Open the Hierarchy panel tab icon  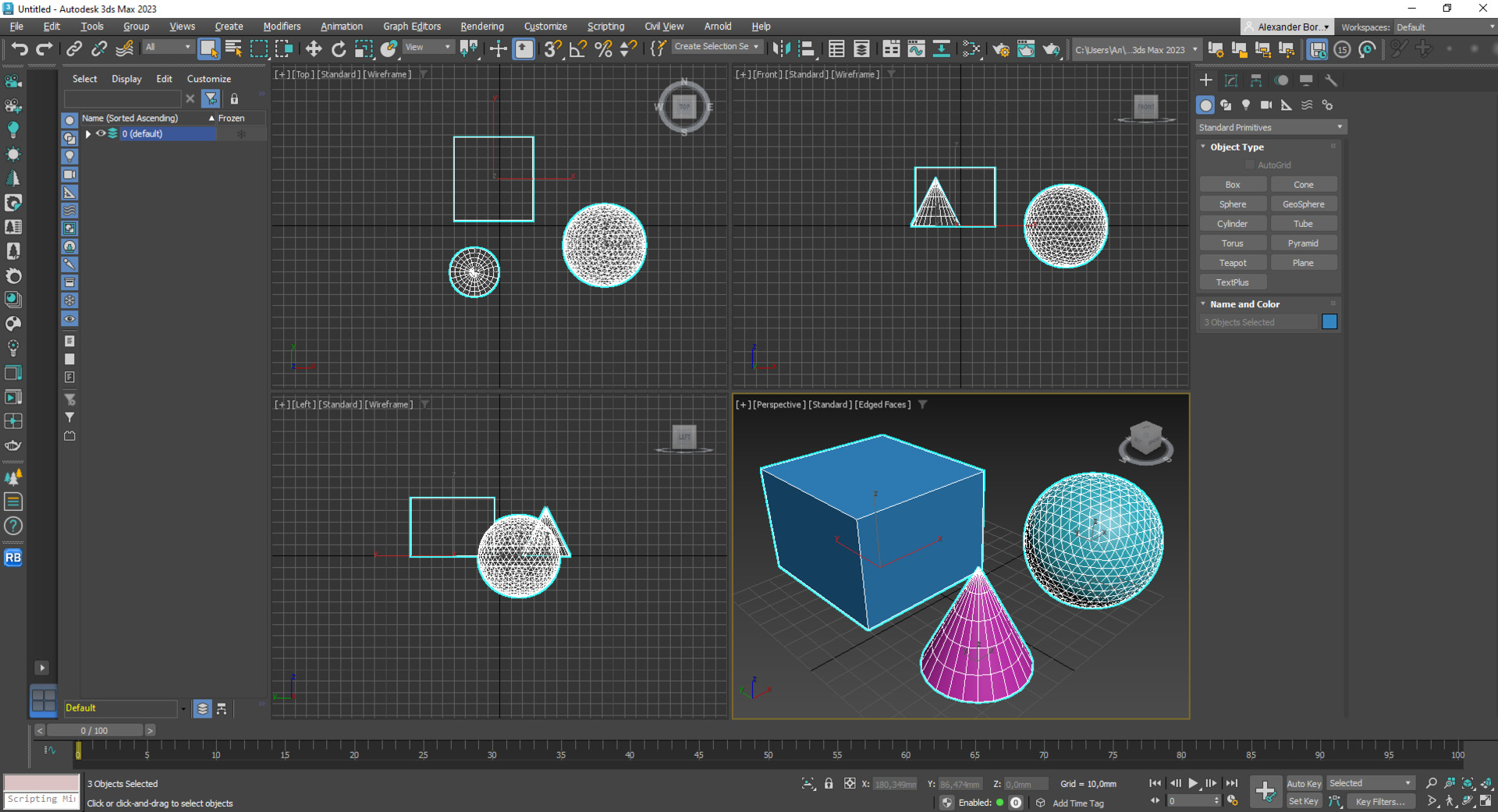tap(1256, 80)
